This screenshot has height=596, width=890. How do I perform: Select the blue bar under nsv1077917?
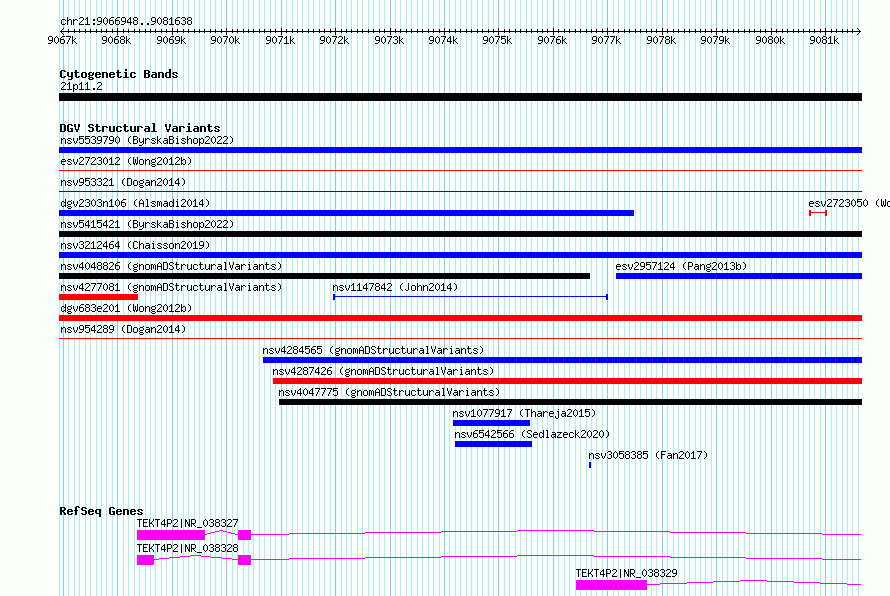pos(492,423)
